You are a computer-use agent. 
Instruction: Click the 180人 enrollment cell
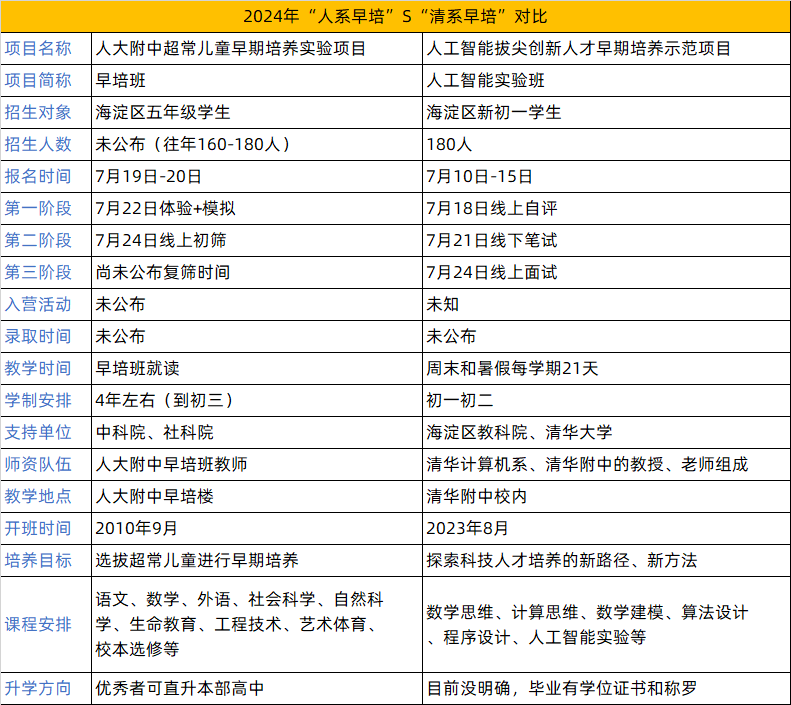click(x=449, y=144)
